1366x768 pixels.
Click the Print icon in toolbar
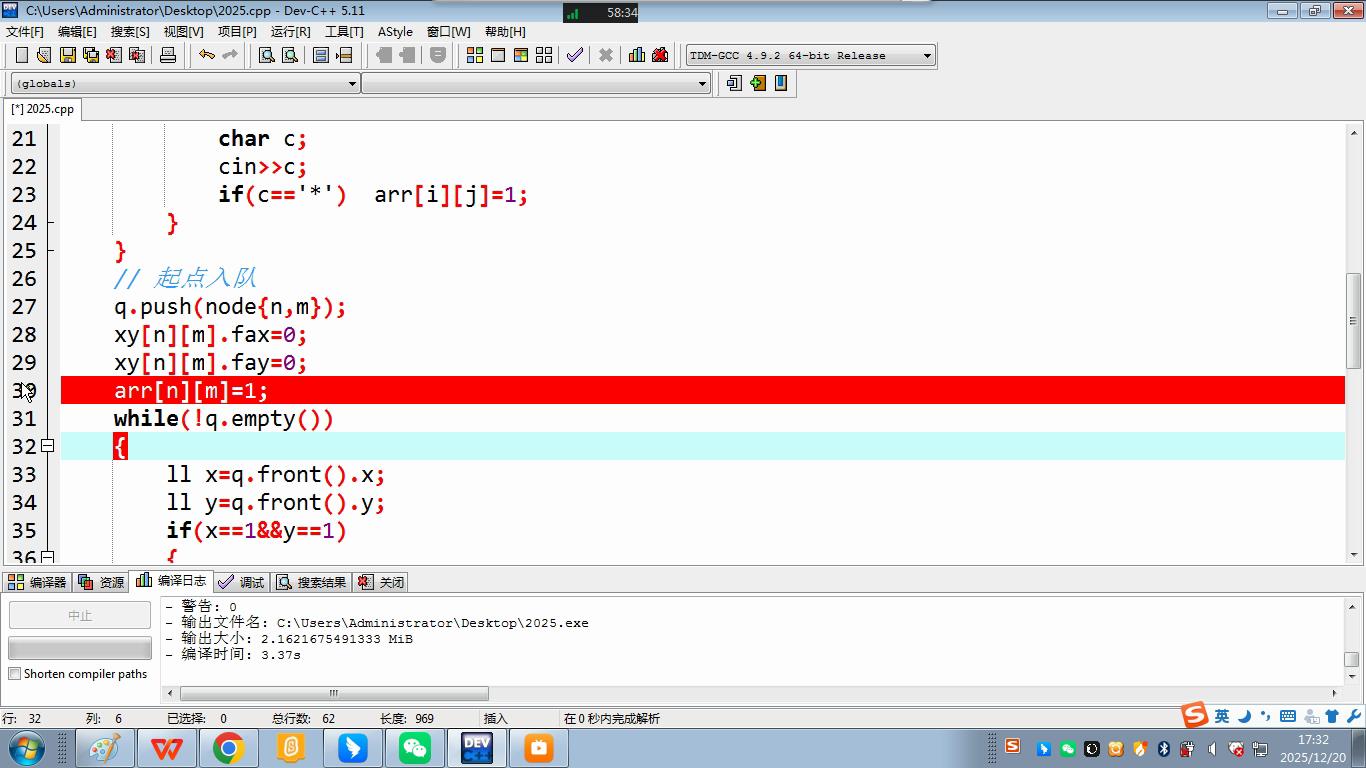click(x=168, y=55)
